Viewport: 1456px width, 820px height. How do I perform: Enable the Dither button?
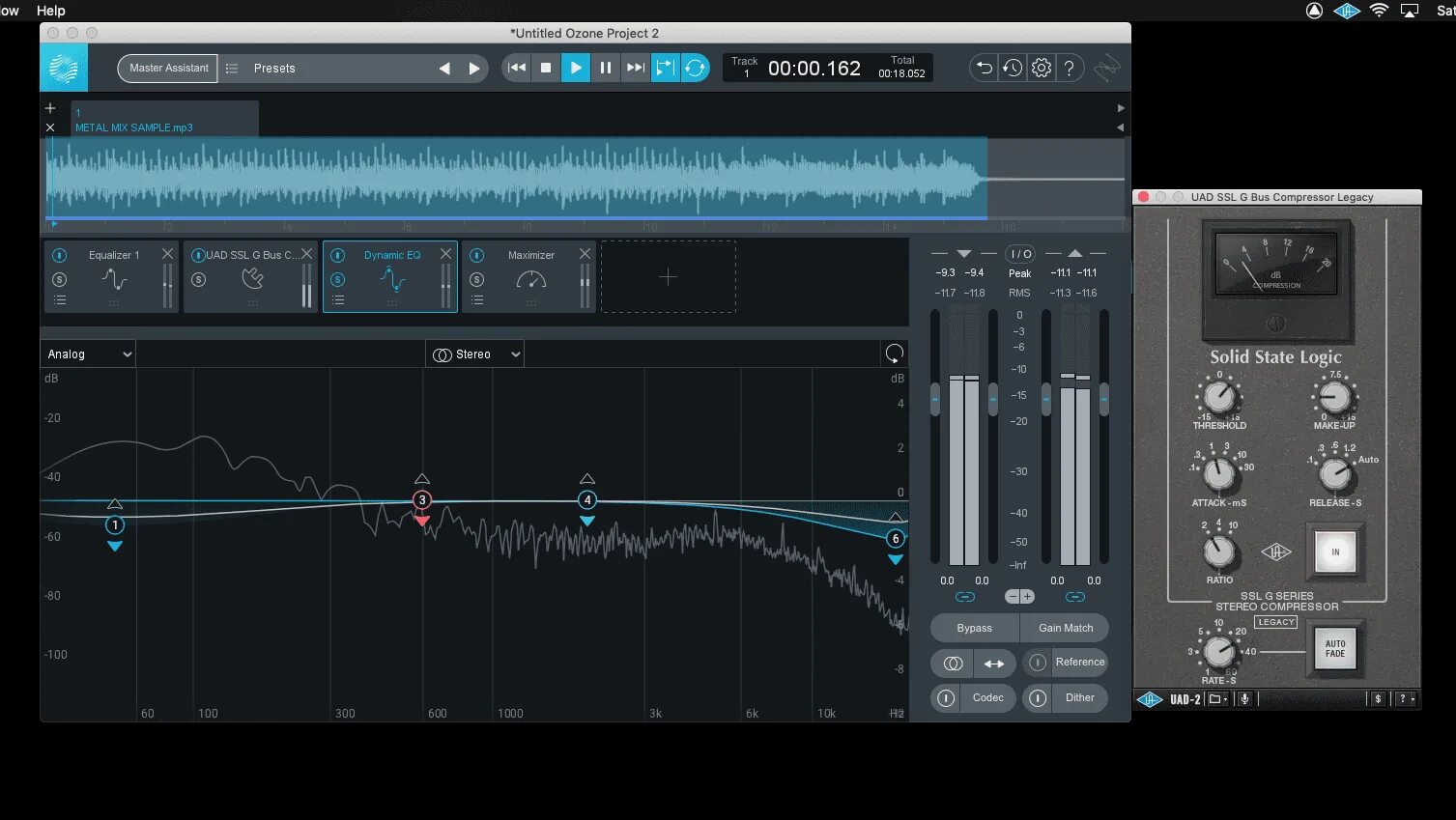(1066, 698)
